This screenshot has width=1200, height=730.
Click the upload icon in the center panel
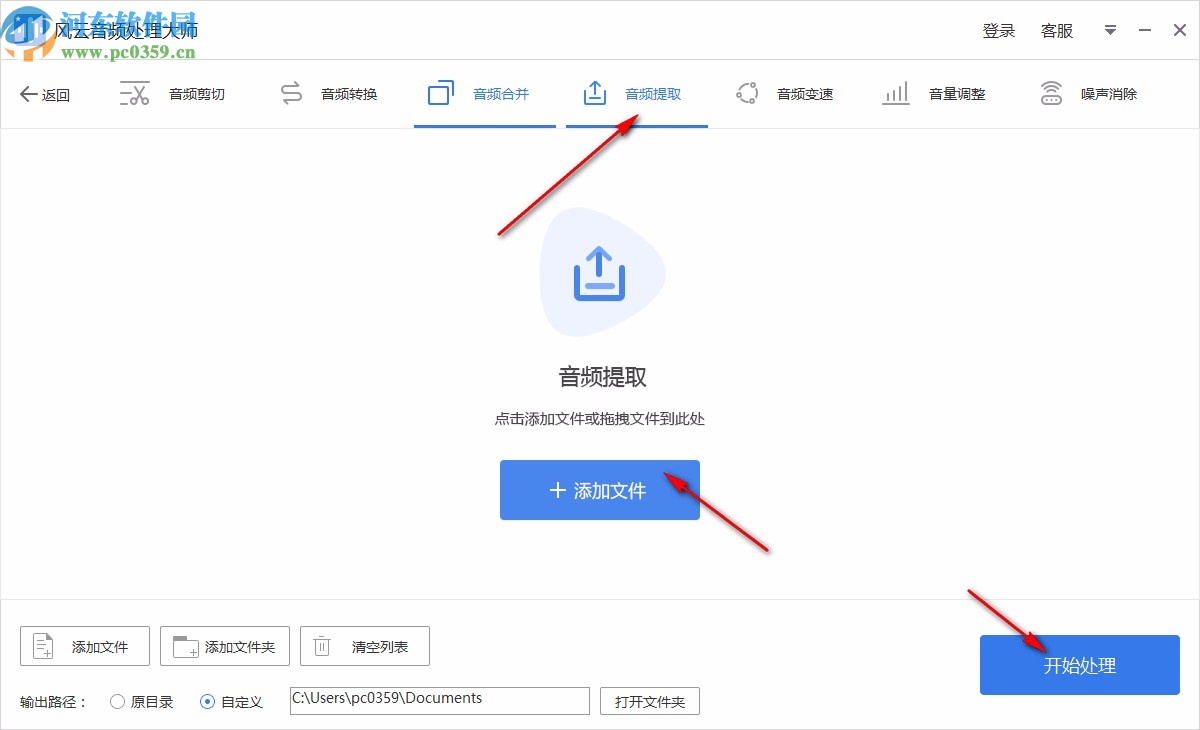[x=600, y=272]
